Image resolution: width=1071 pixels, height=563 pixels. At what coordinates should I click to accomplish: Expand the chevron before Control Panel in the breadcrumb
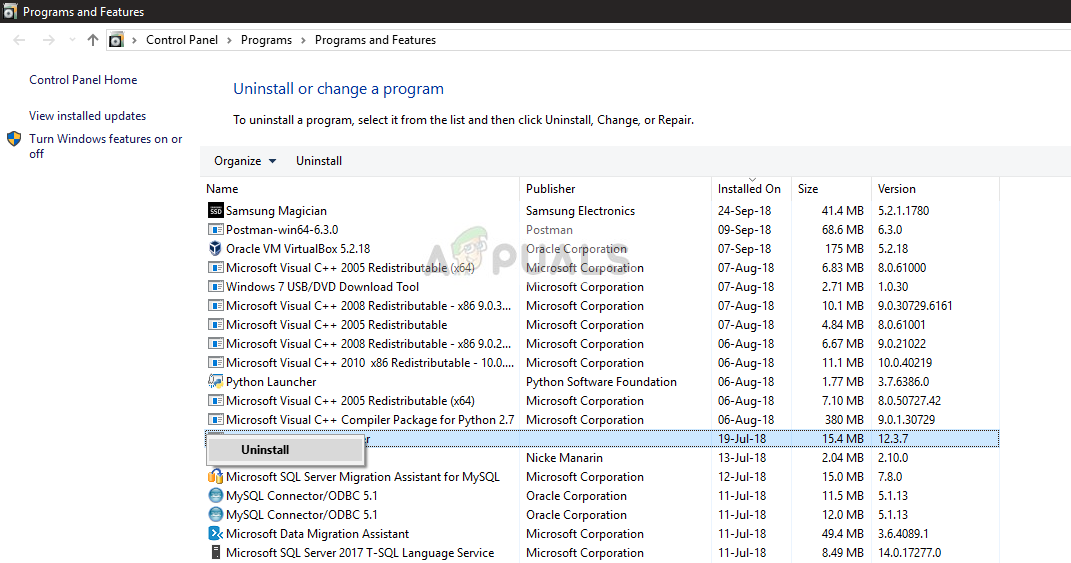[x=134, y=40]
